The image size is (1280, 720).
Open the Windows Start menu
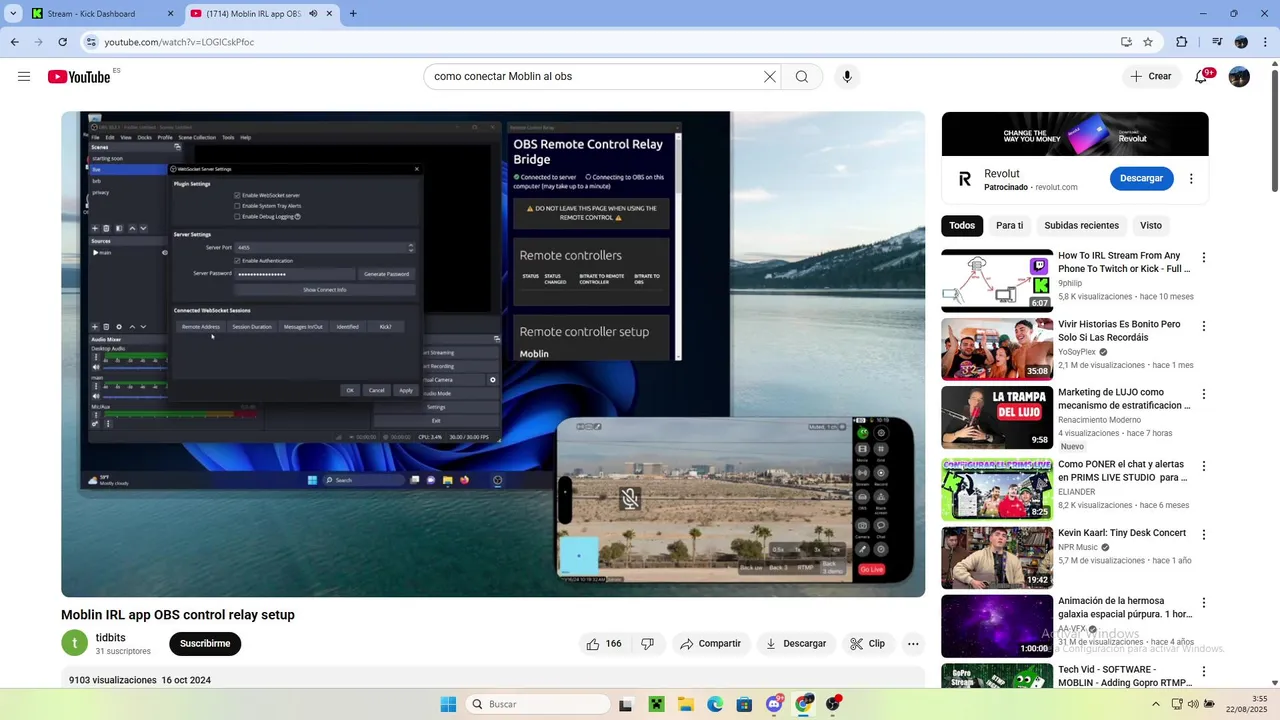(x=448, y=704)
